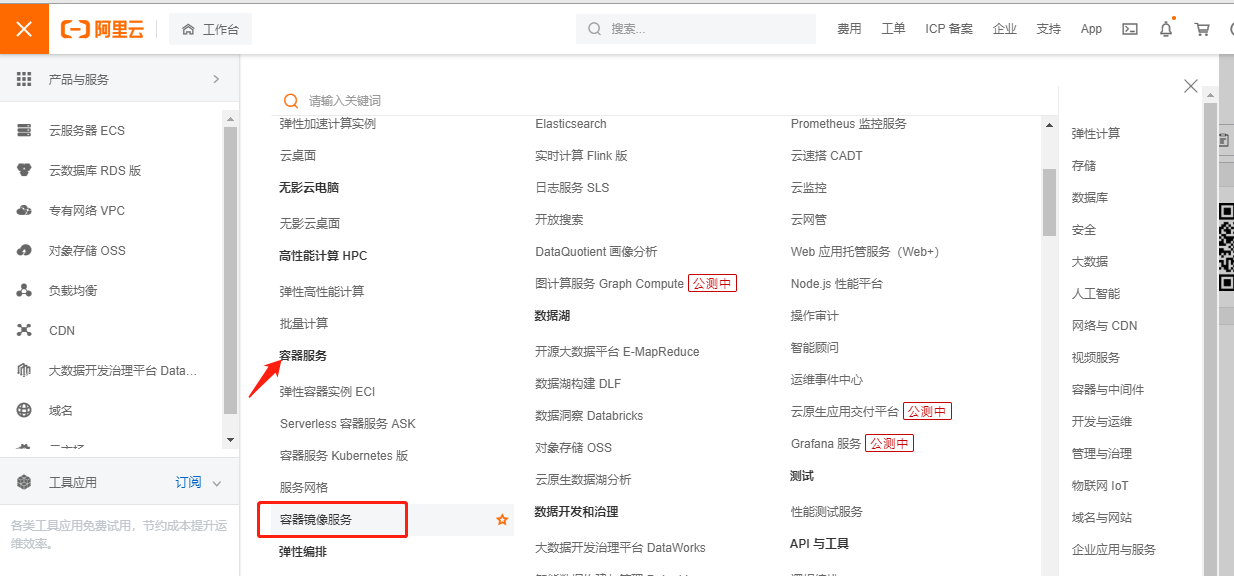Open the notification bell icon
This screenshot has height=576, width=1234.
[x=1166, y=29]
